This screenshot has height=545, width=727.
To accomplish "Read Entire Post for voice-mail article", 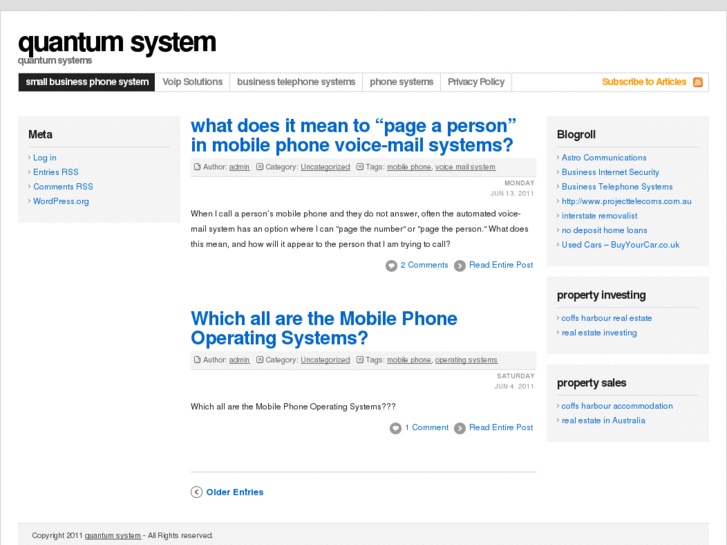I will pos(501,265).
